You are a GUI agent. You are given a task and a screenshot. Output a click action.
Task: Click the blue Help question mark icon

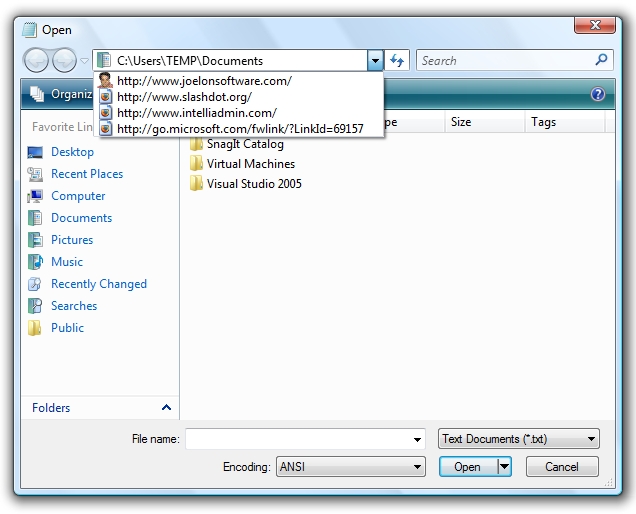[597, 94]
